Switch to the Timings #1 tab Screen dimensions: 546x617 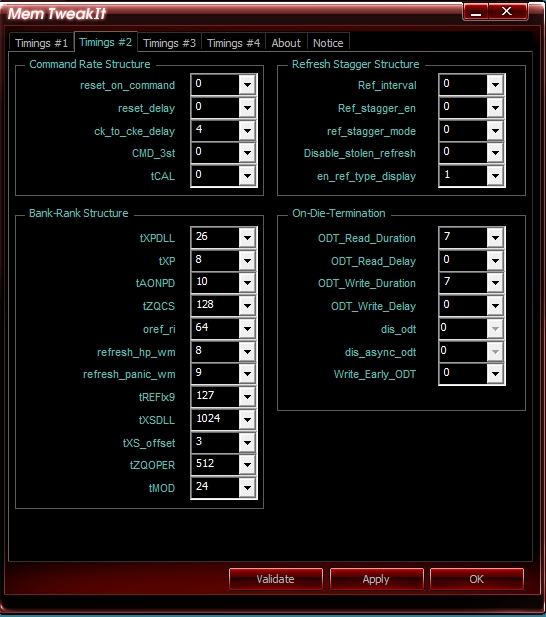pyautogui.click(x=41, y=42)
